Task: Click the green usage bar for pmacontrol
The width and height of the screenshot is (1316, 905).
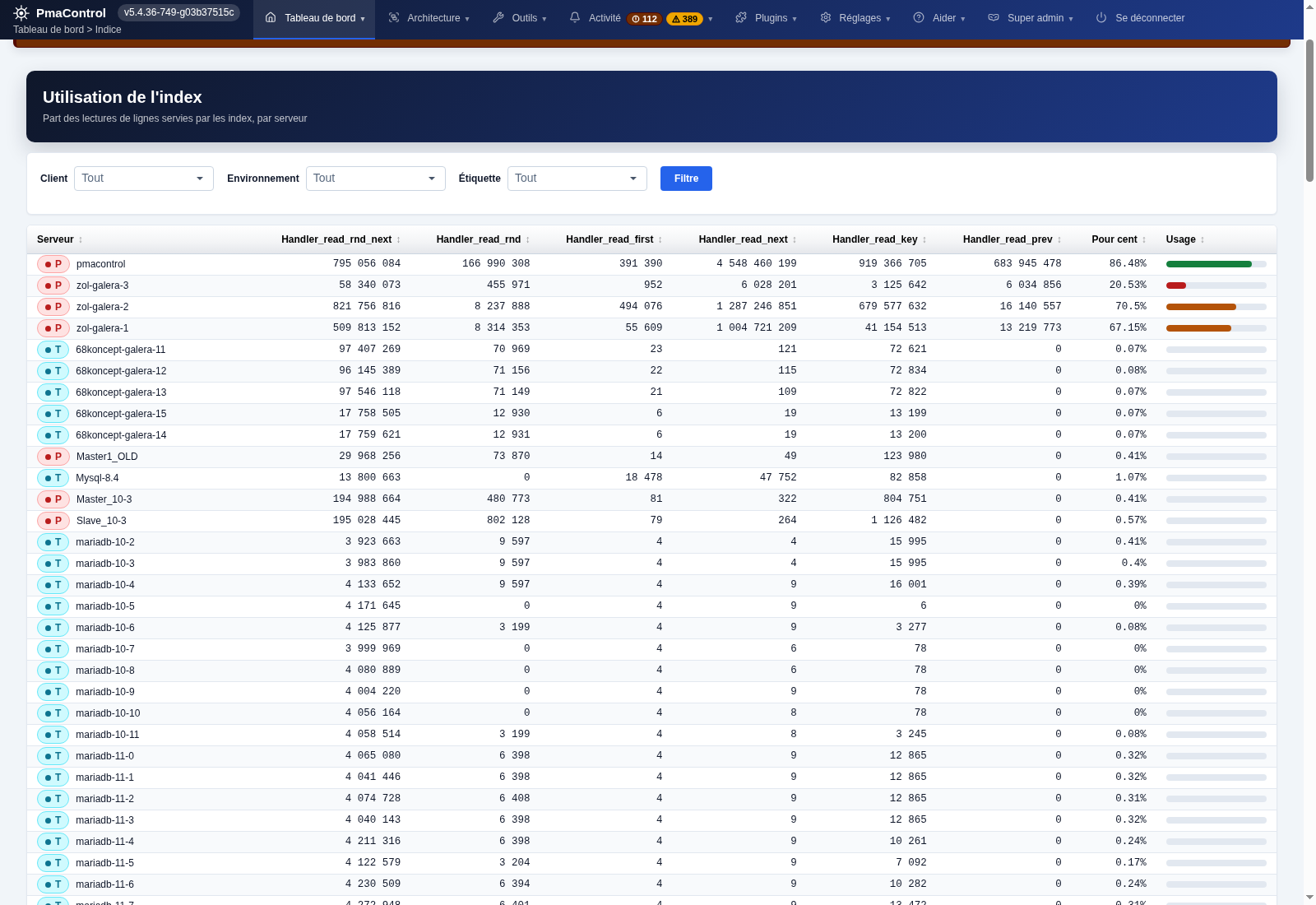Action: pos(1208,264)
